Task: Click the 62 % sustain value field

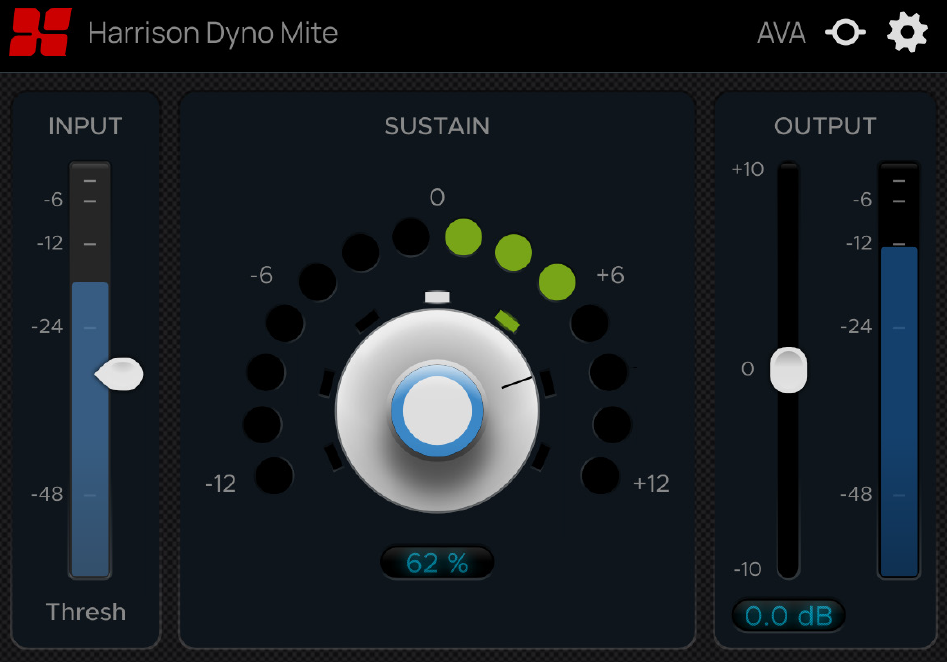Action: (437, 563)
